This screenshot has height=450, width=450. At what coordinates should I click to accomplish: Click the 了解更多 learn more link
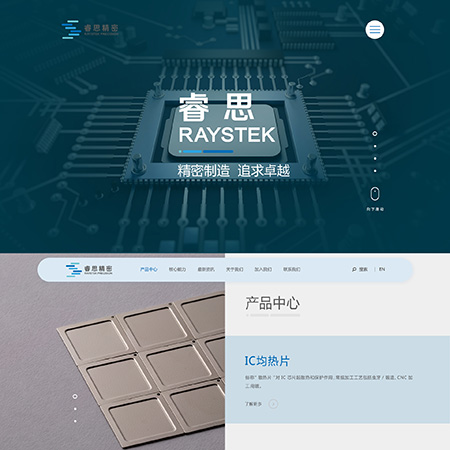253,404
